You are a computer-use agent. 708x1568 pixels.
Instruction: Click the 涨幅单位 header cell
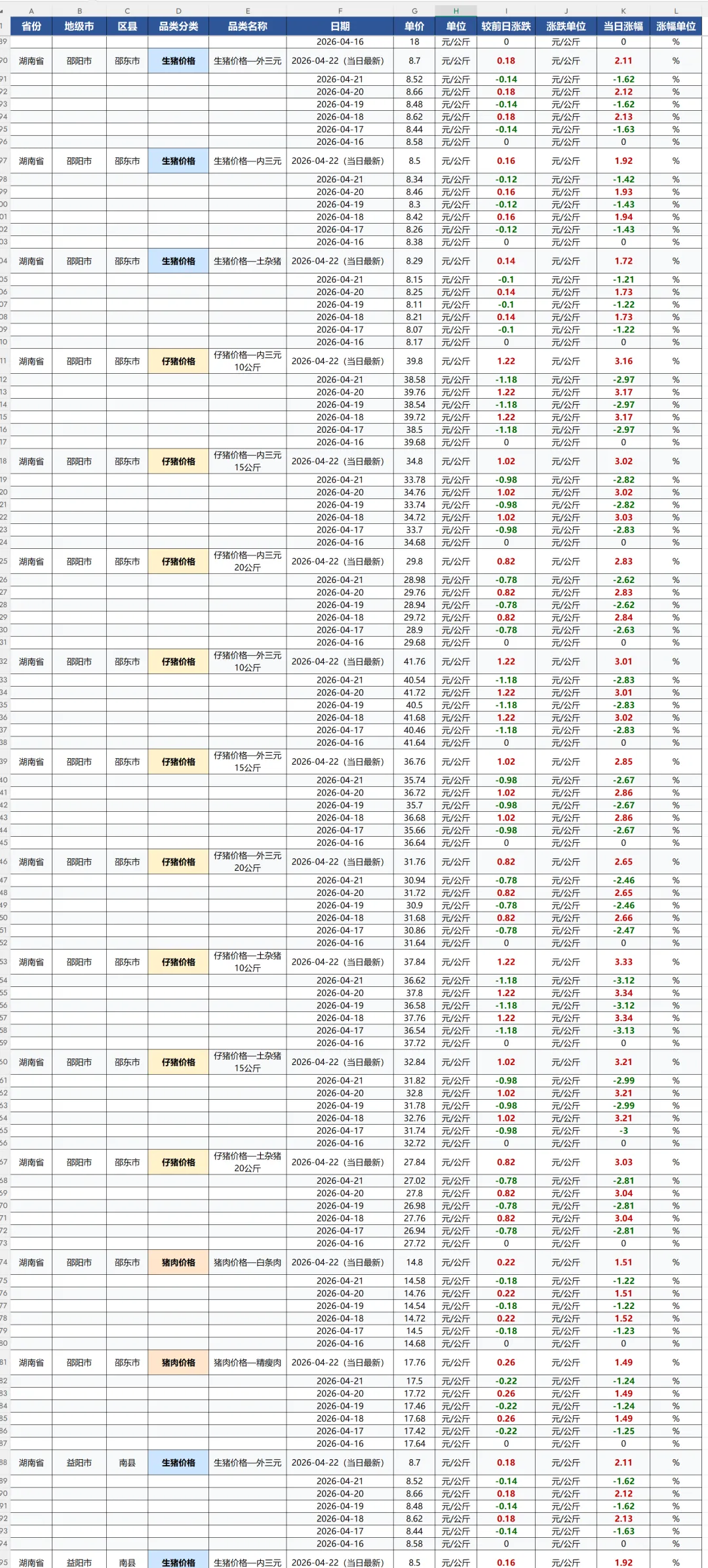click(676, 26)
